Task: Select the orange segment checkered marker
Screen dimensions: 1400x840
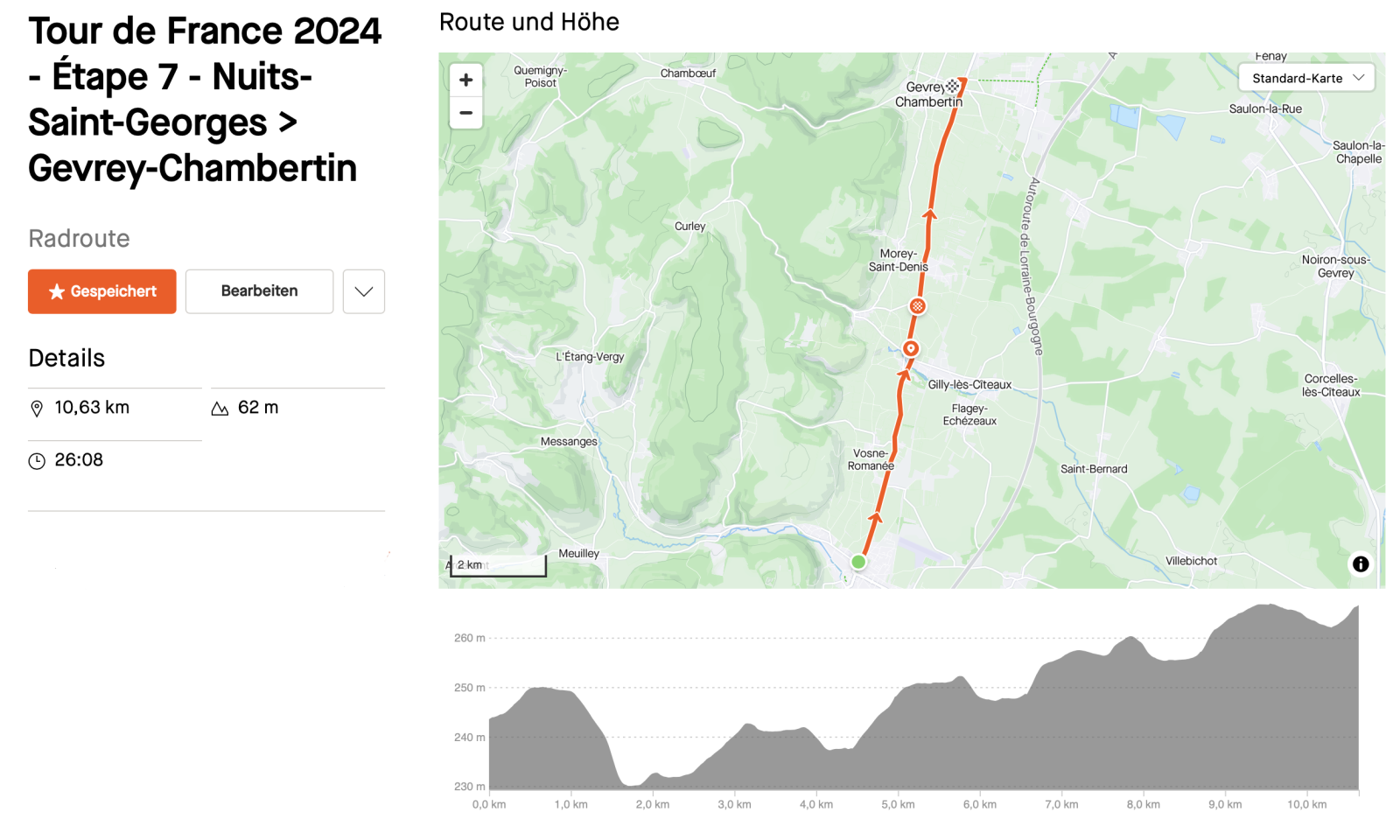Action: click(917, 306)
